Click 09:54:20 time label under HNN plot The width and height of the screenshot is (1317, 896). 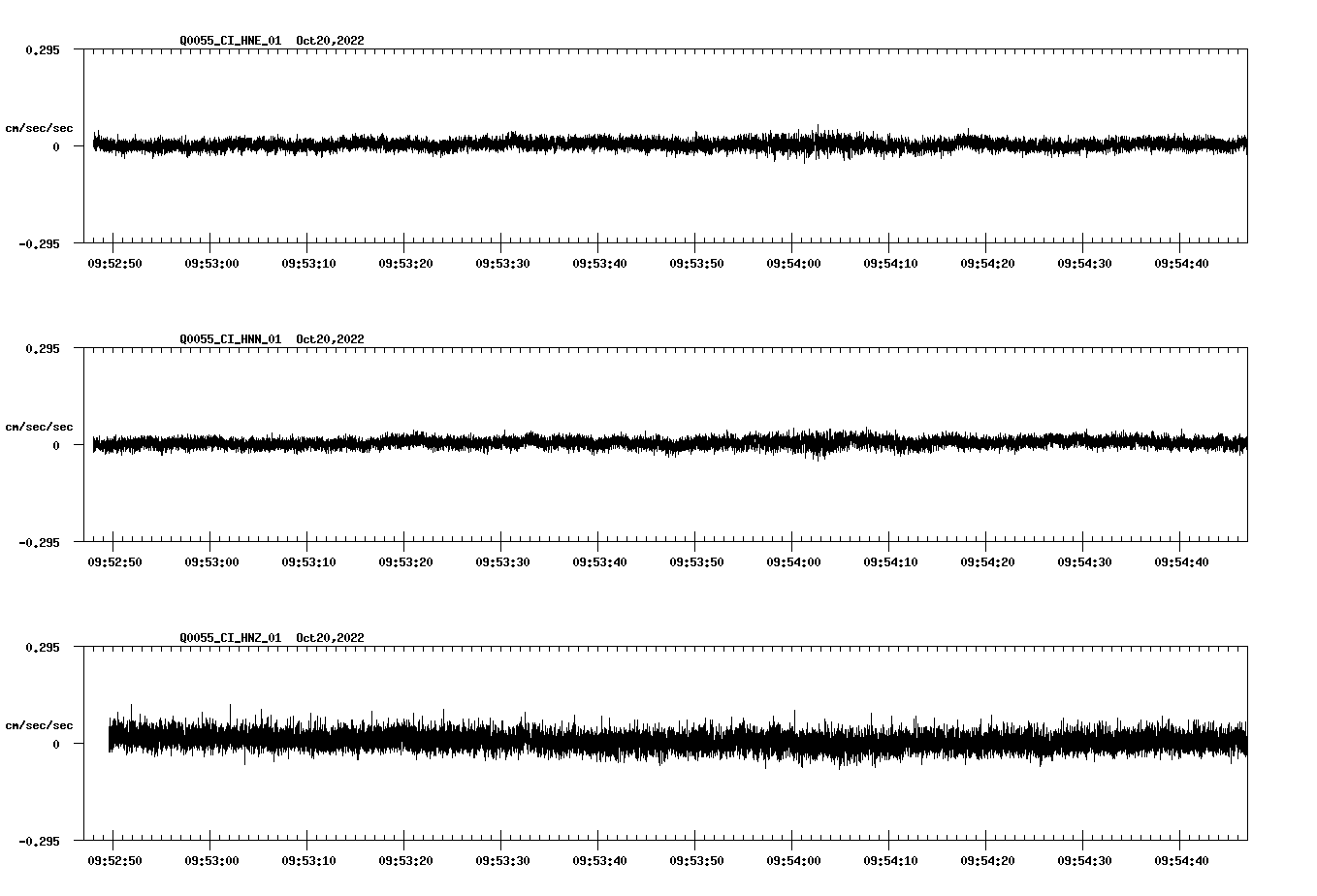(x=987, y=562)
